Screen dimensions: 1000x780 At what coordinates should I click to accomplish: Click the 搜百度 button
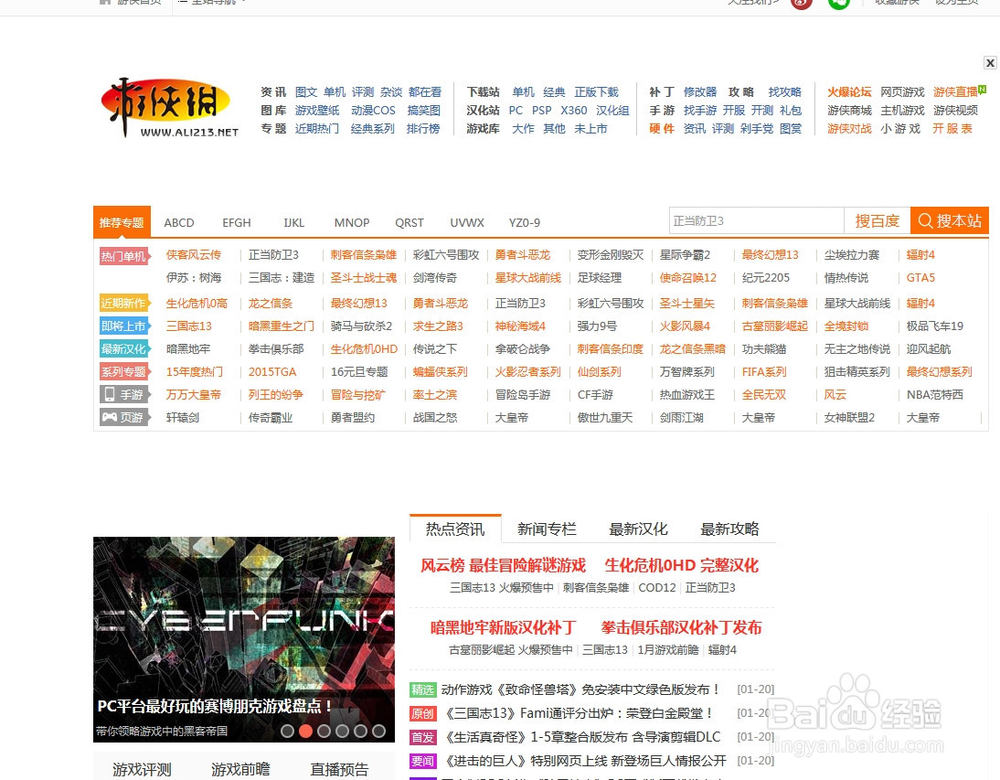coord(877,221)
